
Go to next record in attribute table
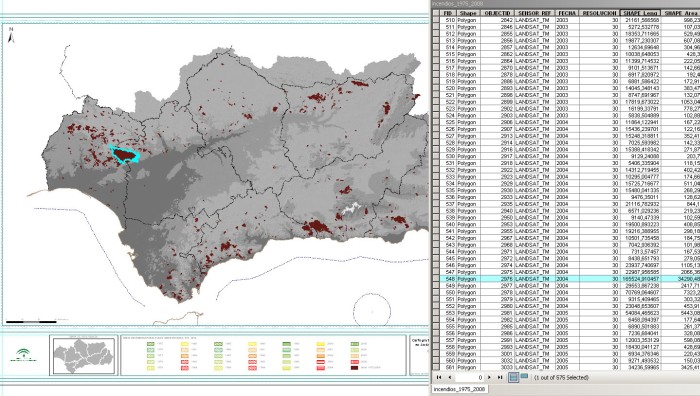point(490,377)
